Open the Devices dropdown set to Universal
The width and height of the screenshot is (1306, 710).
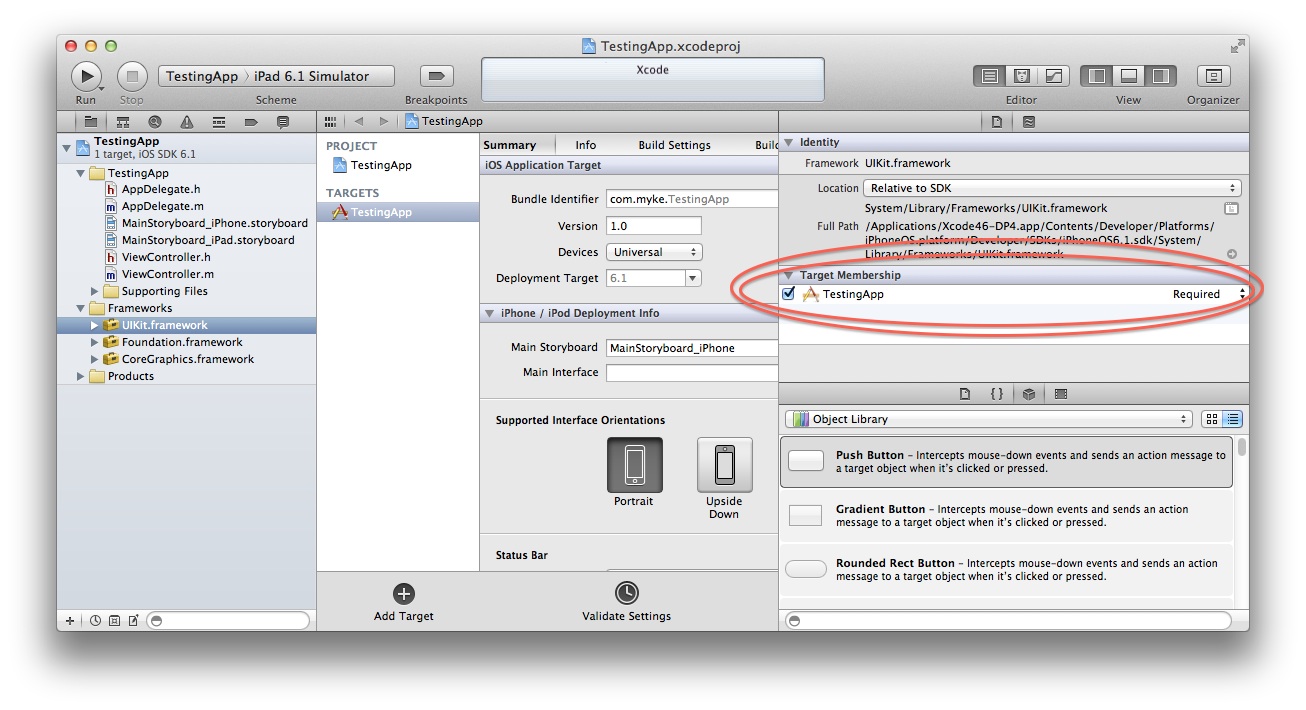pos(654,252)
